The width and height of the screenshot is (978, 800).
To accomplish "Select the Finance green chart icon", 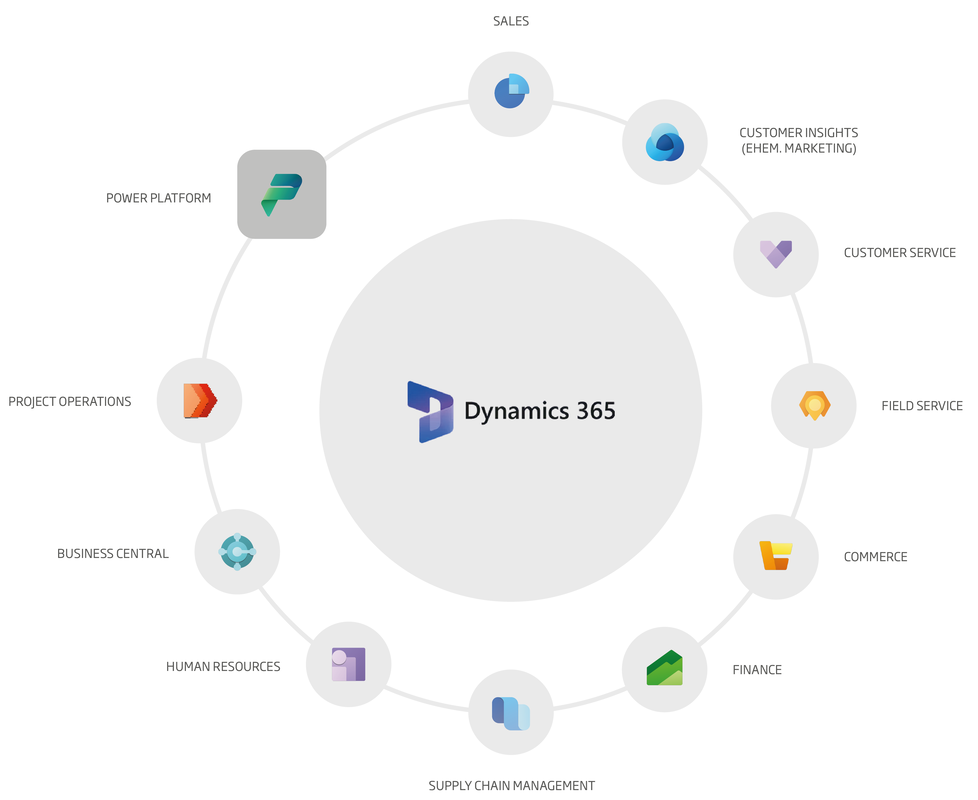I will tap(664, 668).
